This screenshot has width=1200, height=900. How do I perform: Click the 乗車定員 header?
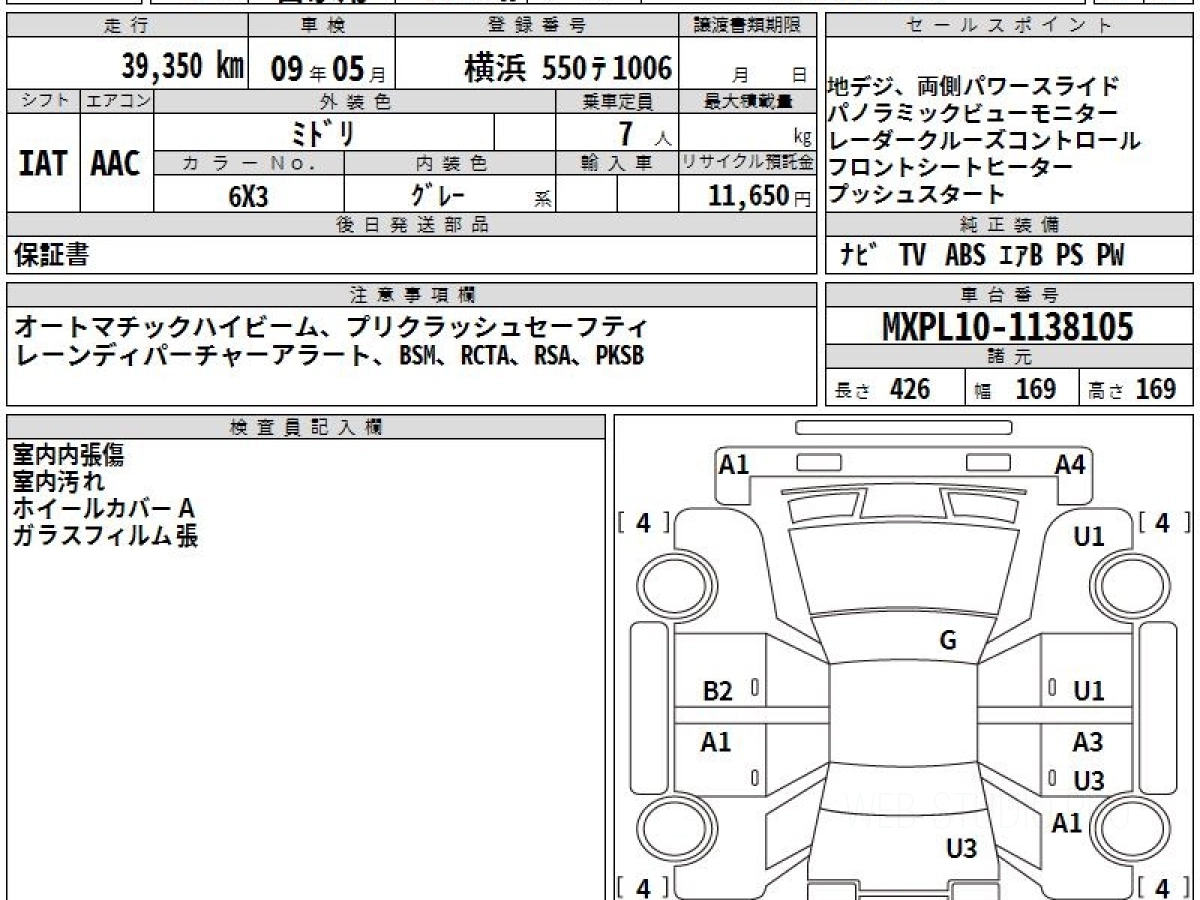tap(617, 101)
